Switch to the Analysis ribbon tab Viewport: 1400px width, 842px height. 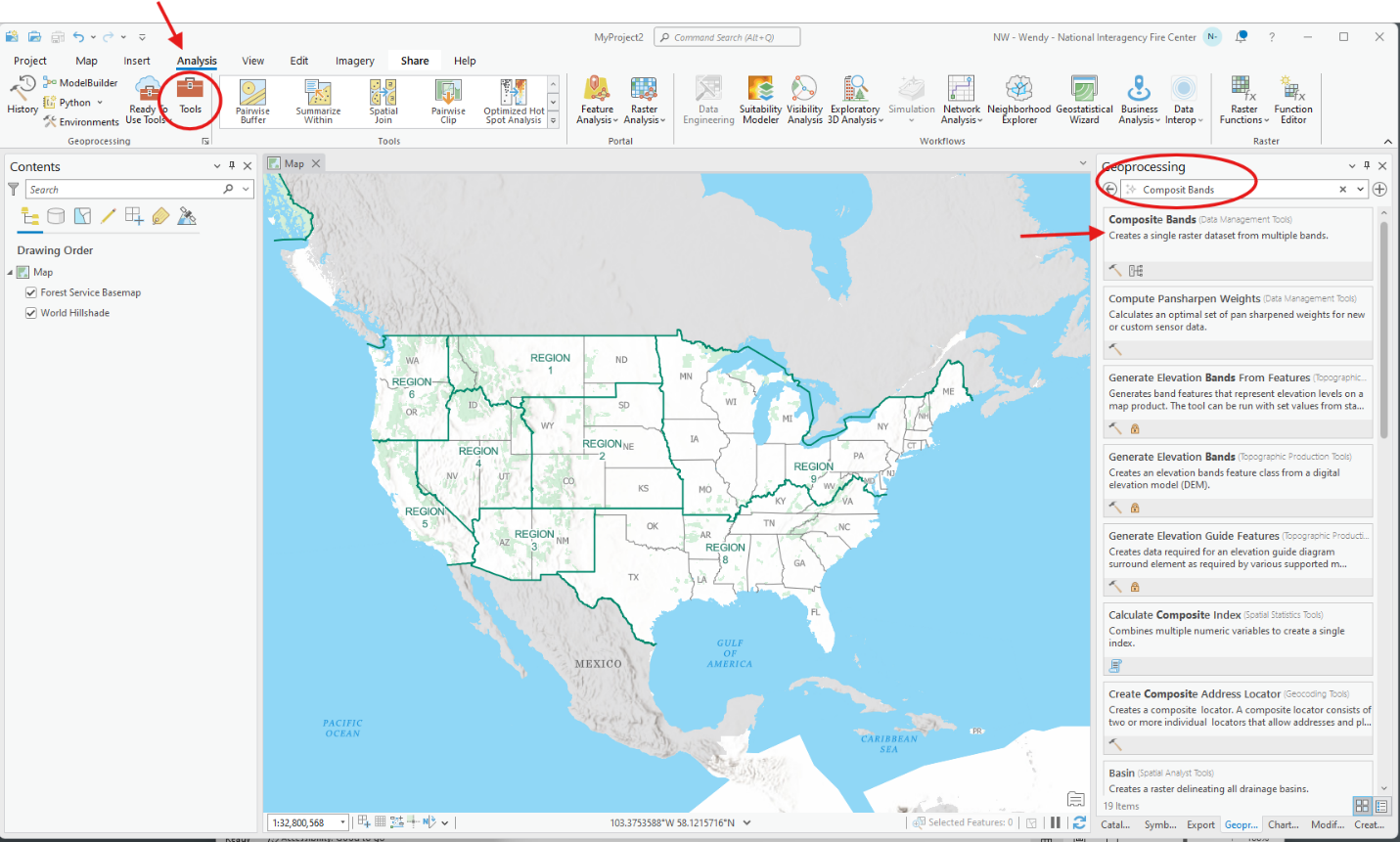tap(197, 61)
